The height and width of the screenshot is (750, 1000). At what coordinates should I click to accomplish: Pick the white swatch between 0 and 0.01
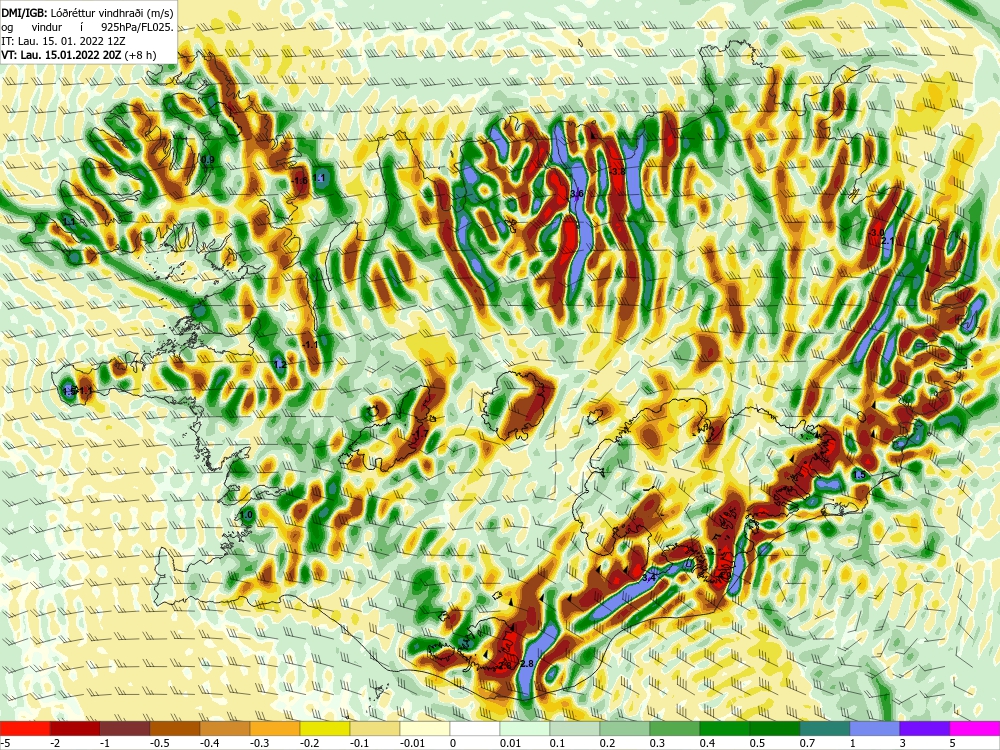[x=475, y=728]
